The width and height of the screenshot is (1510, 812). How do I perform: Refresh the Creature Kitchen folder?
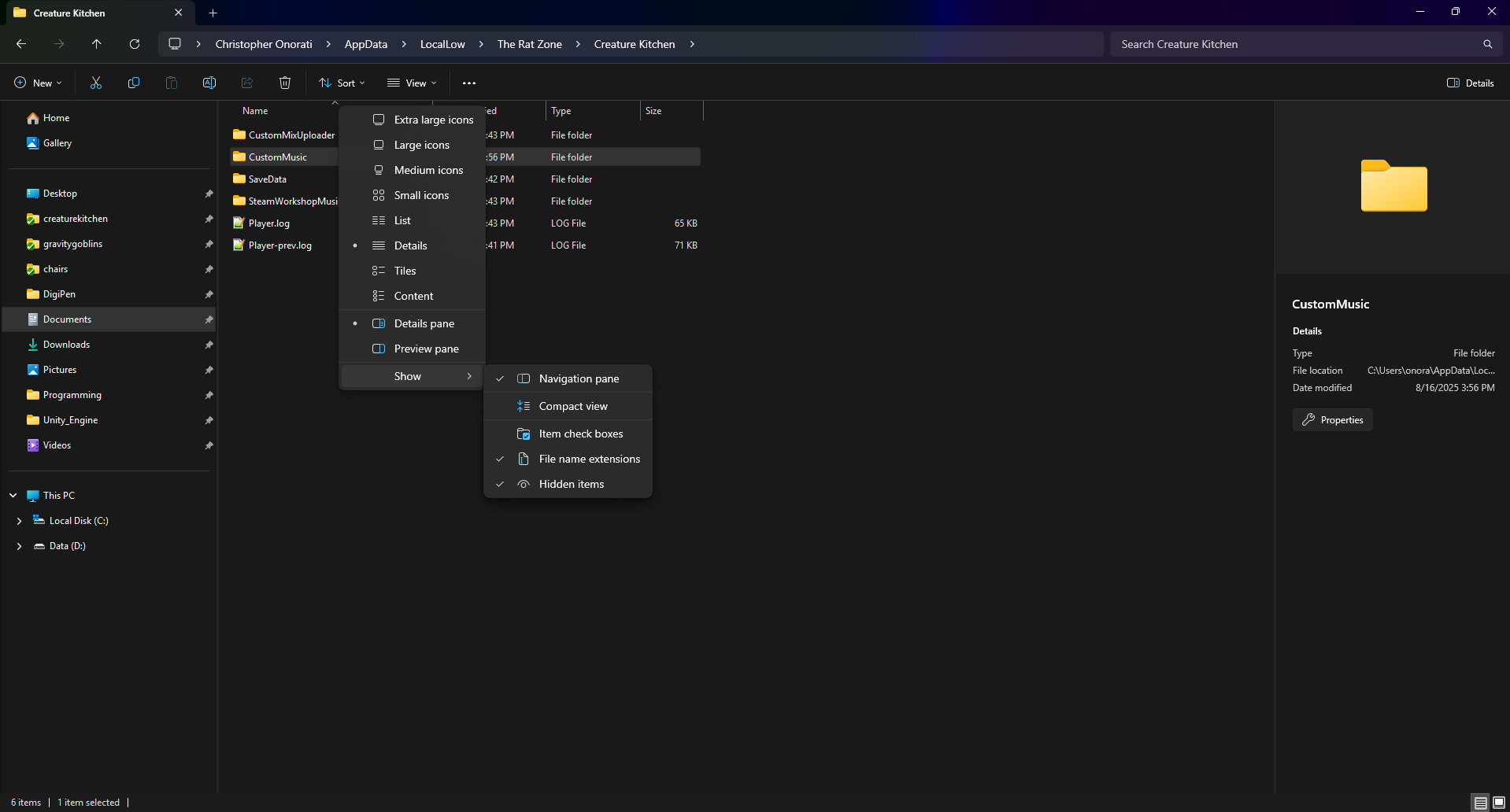click(135, 44)
